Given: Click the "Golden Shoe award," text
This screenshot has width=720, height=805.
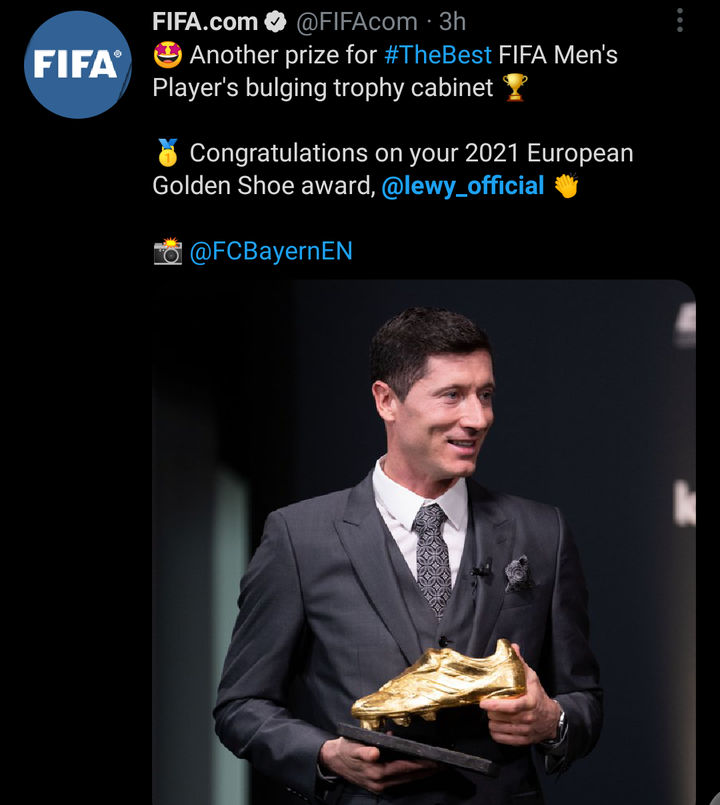Looking at the screenshot, I should tap(264, 186).
